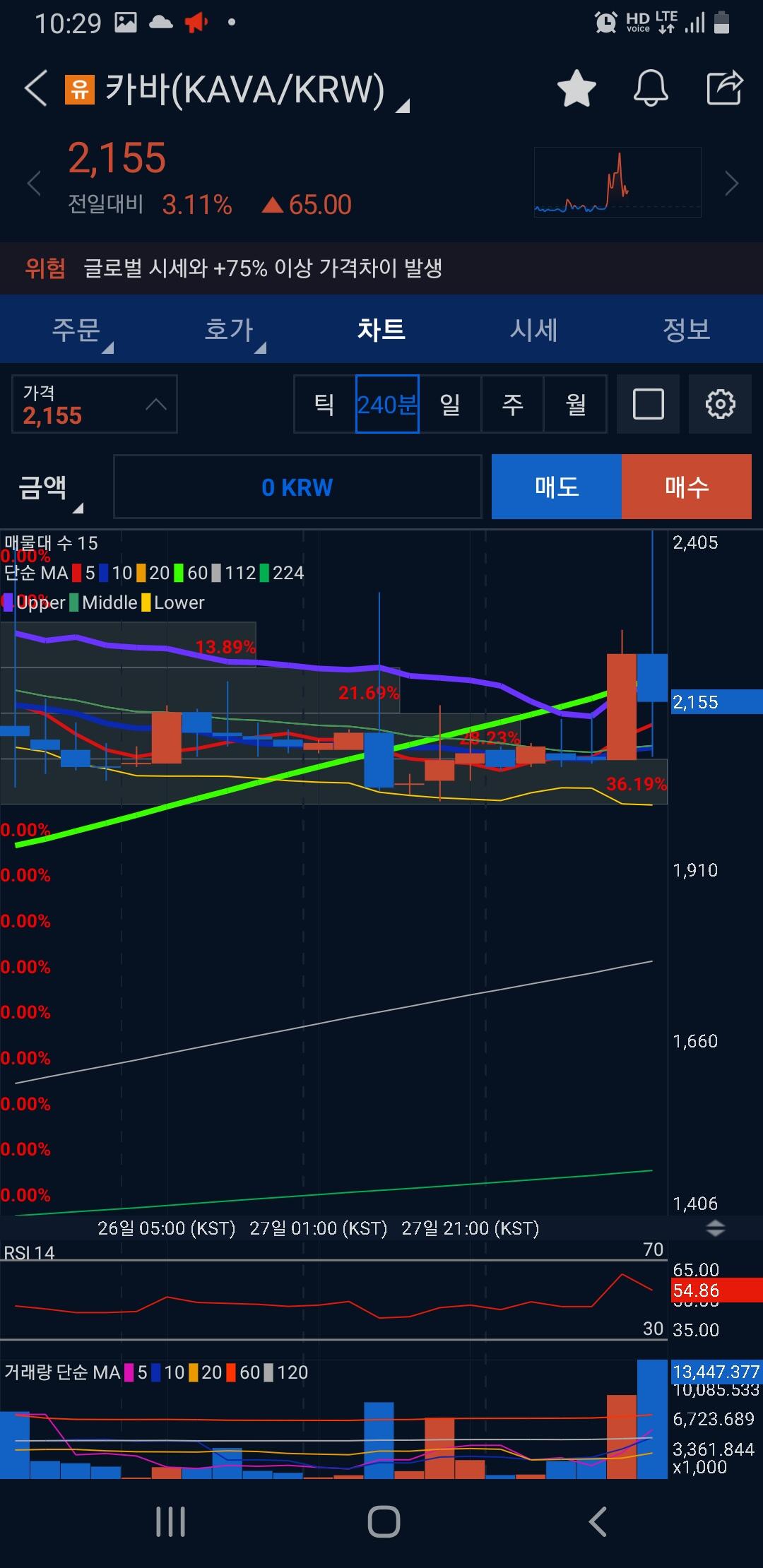The height and width of the screenshot is (1568, 763).
Task: Tap the ▲65.00 price change value
Action: click(307, 205)
